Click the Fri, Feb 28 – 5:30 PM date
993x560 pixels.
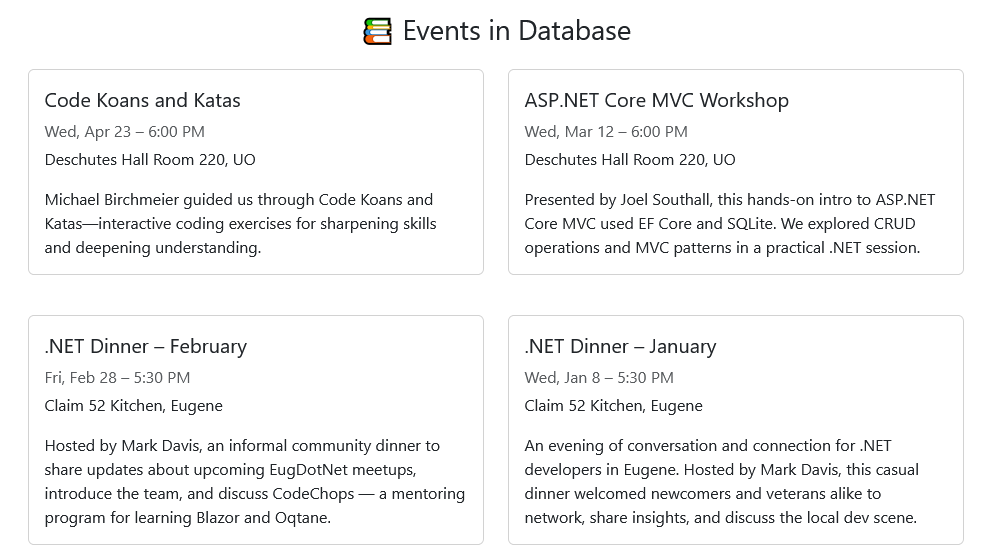click(117, 378)
